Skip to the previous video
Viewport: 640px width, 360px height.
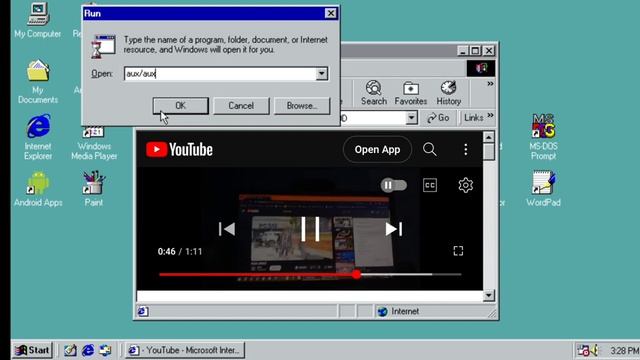click(227, 229)
